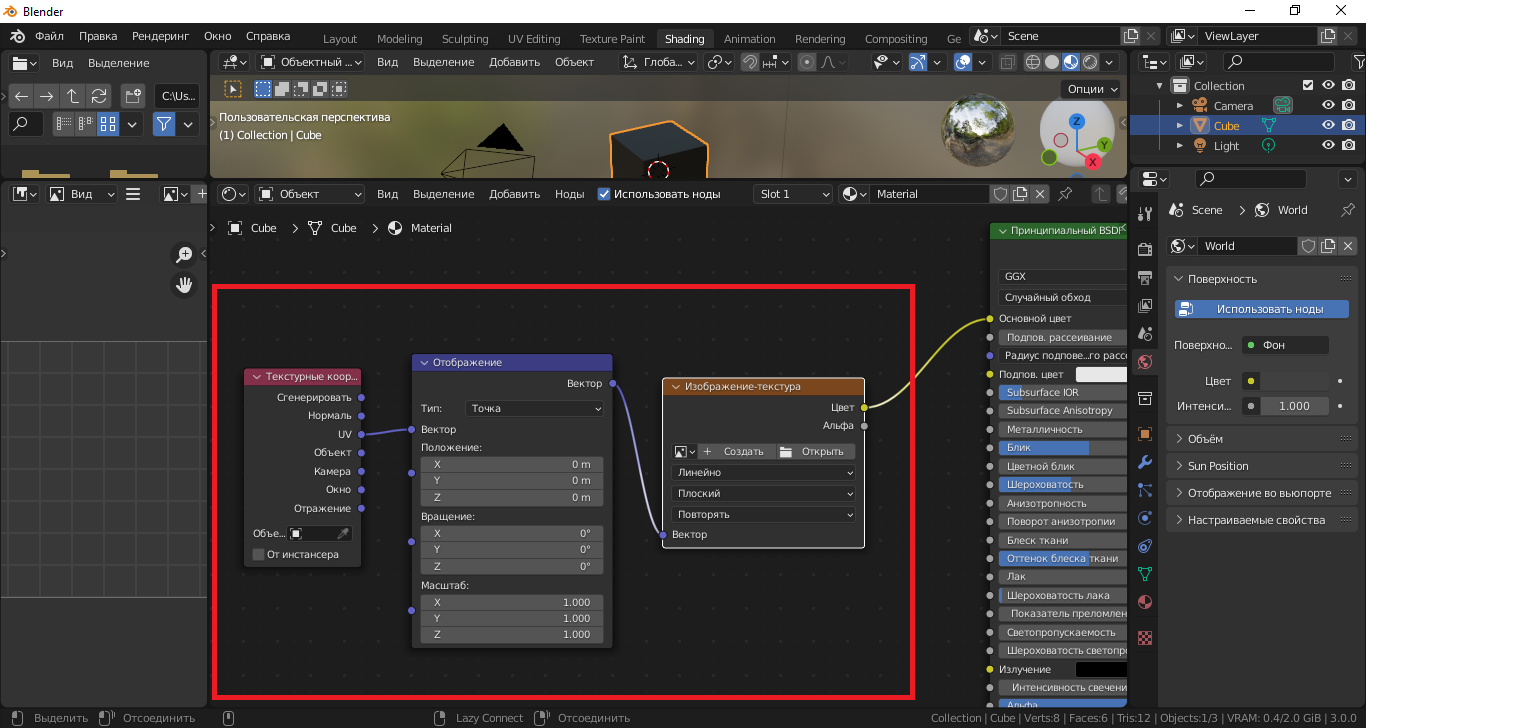Uncheck Использовать ноды checkbox in node editor
Image resolution: width=1522 pixels, height=728 pixels.
[x=604, y=194]
